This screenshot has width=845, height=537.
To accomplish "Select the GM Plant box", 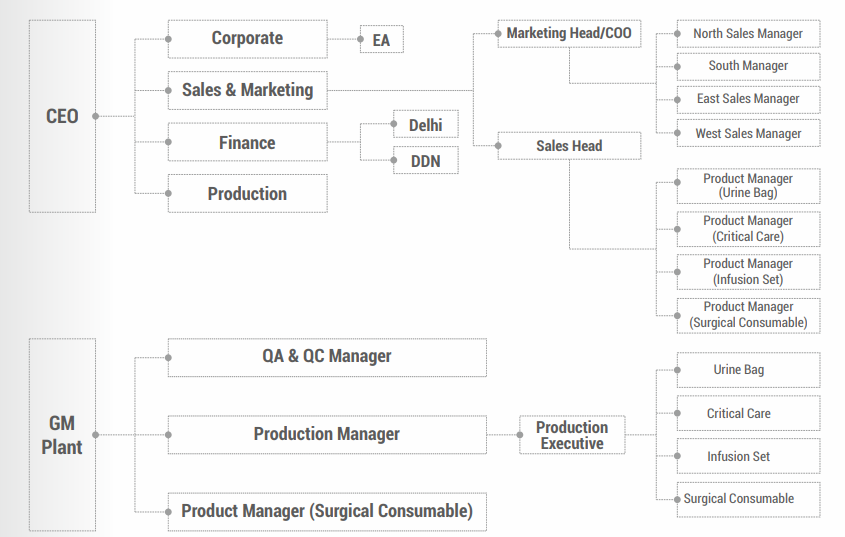I will pos(62,435).
